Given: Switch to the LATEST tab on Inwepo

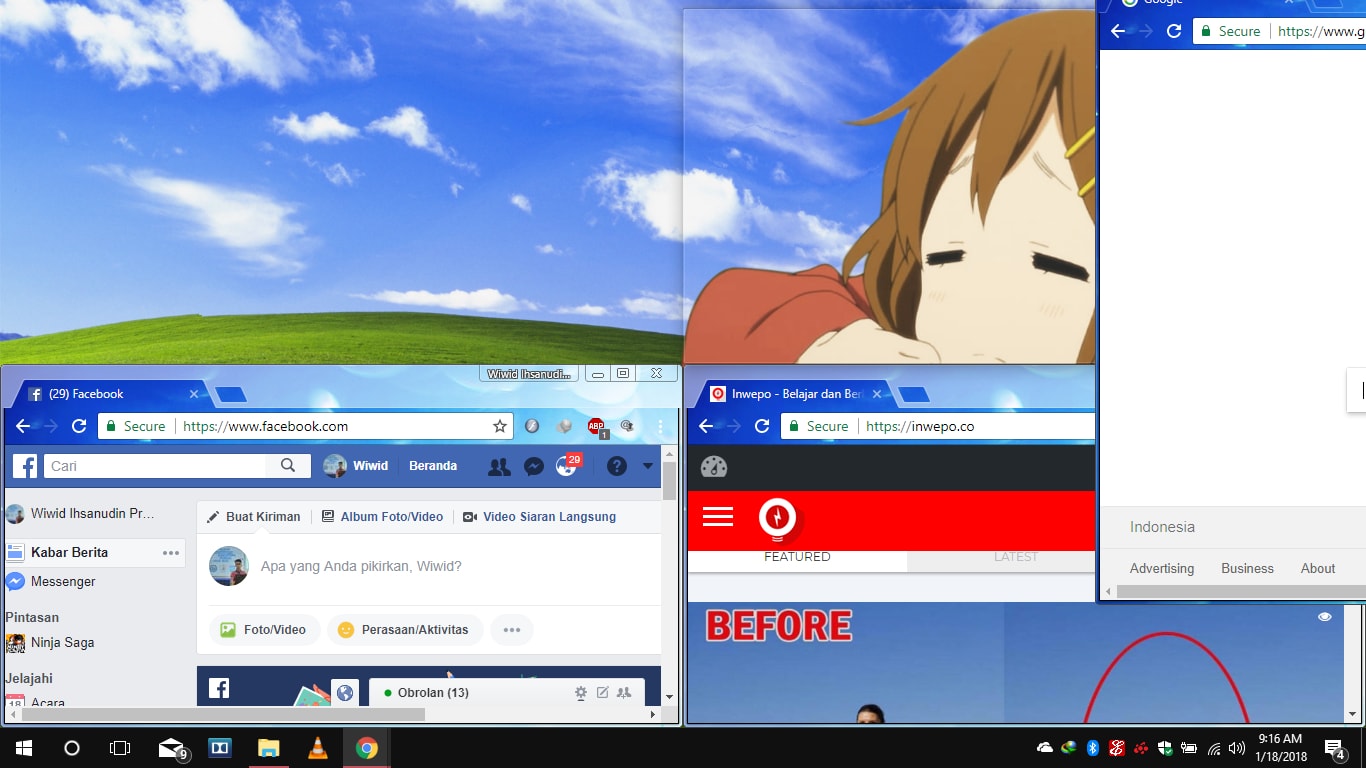Looking at the screenshot, I should [1015, 558].
